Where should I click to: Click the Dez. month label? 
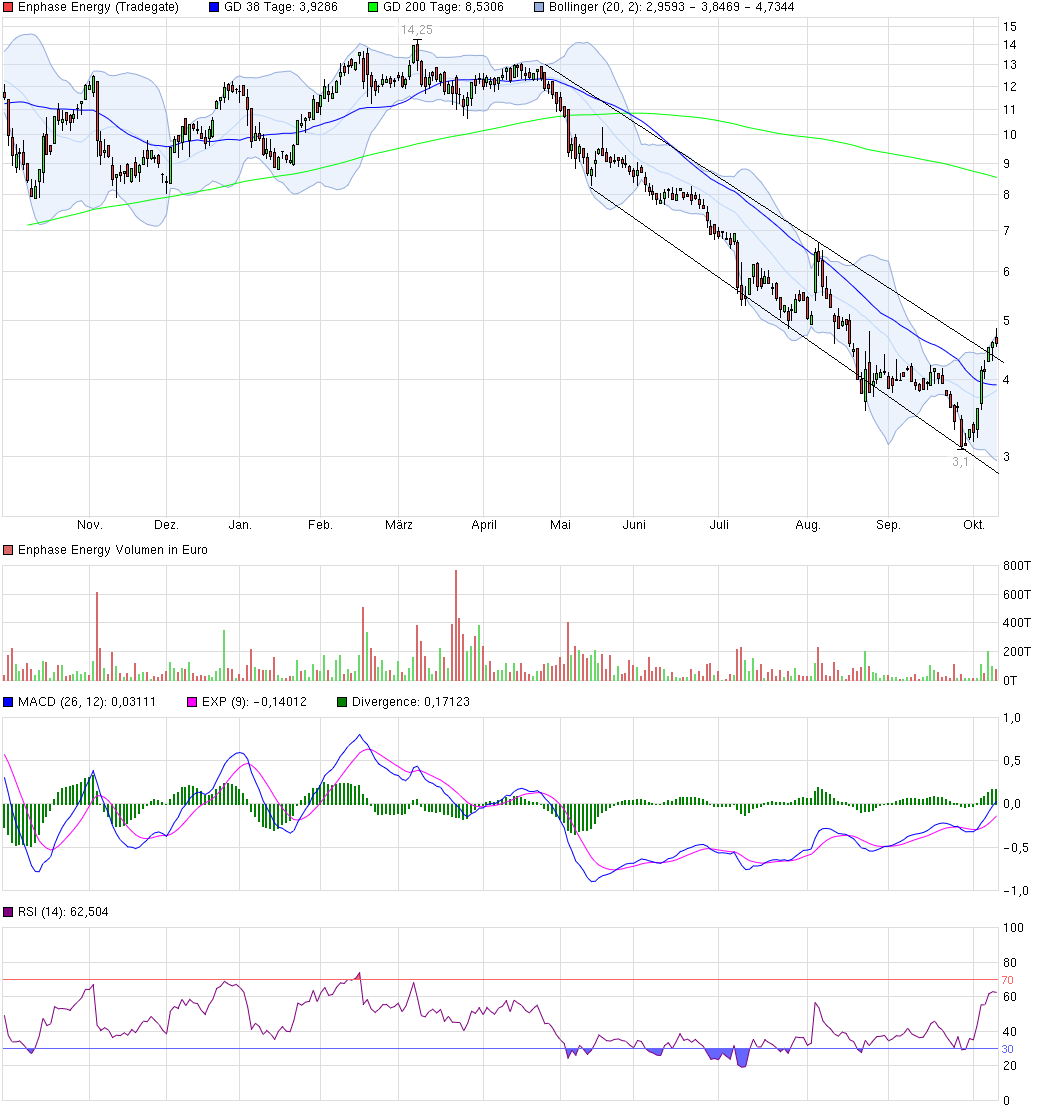pos(166,525)
